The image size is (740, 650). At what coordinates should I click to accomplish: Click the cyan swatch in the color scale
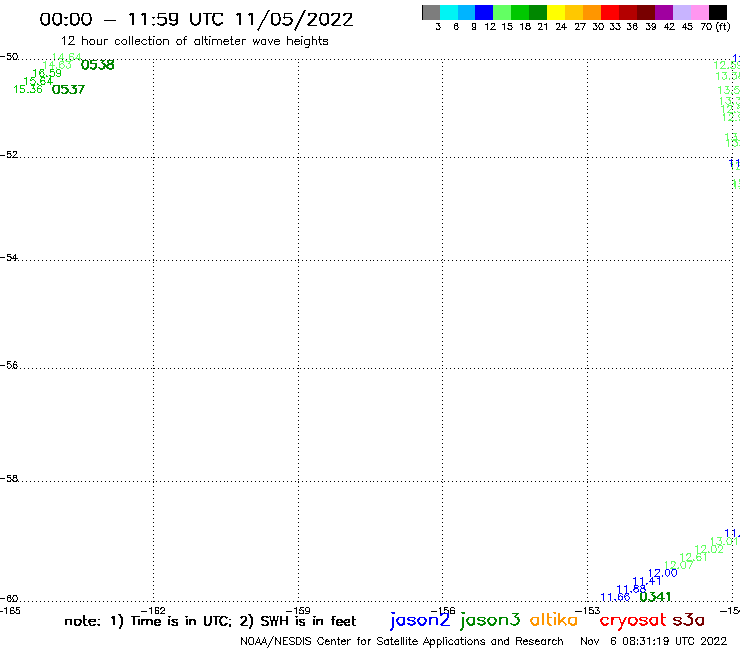tap(449, 13)
